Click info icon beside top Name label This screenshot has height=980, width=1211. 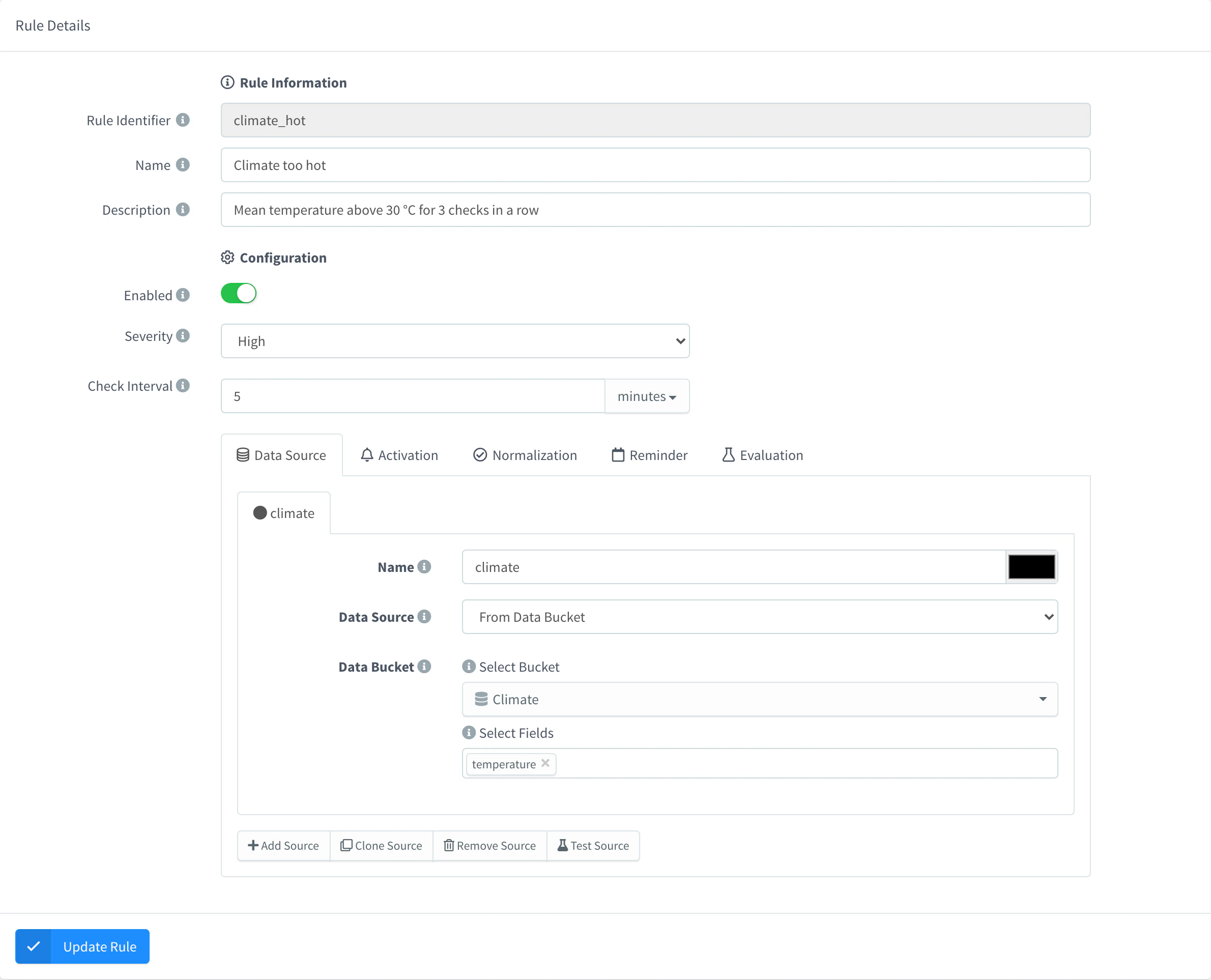[182, 164]
